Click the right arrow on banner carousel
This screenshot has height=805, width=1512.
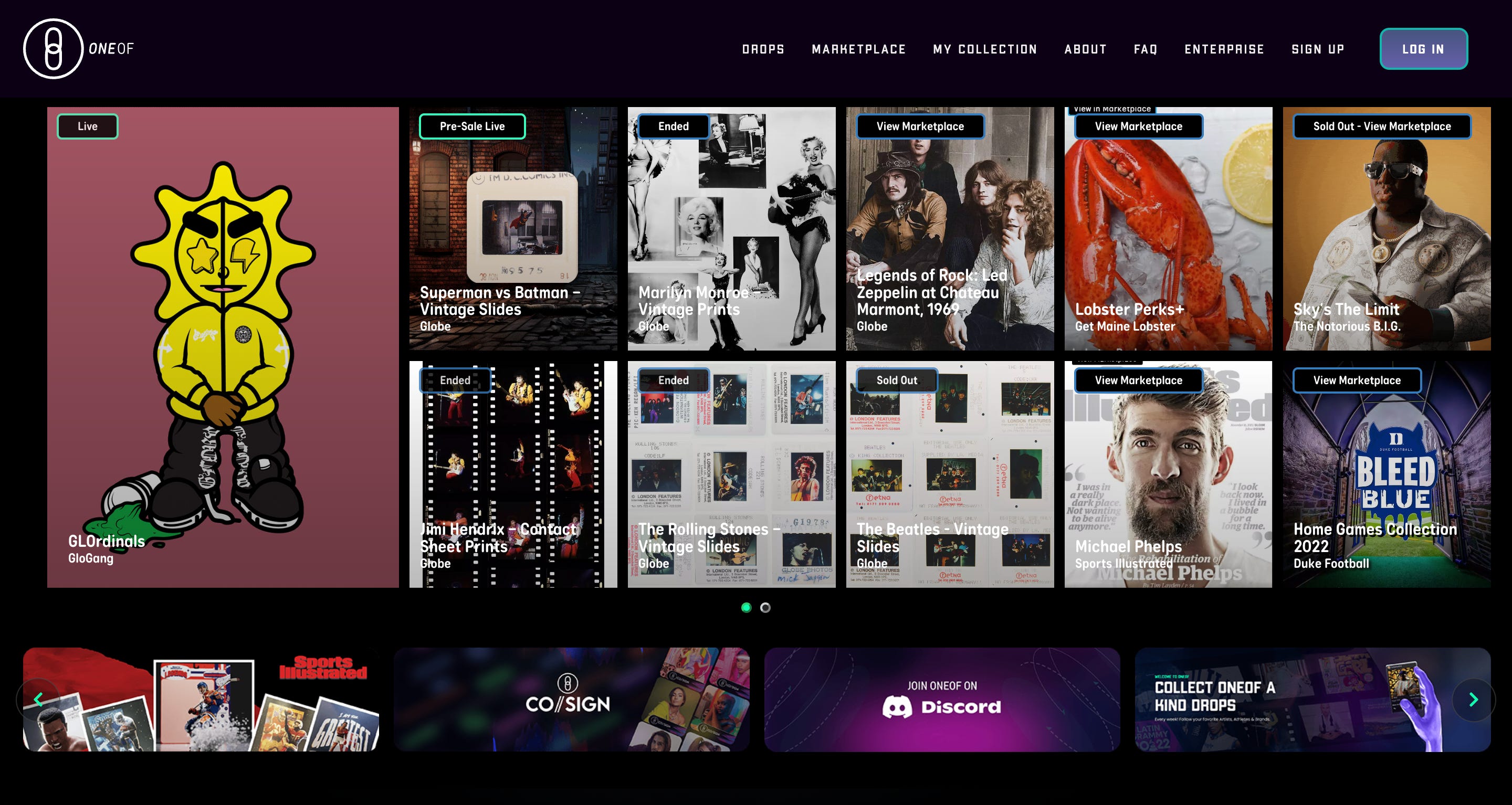pyautogui.click(x=1473, y=700)
